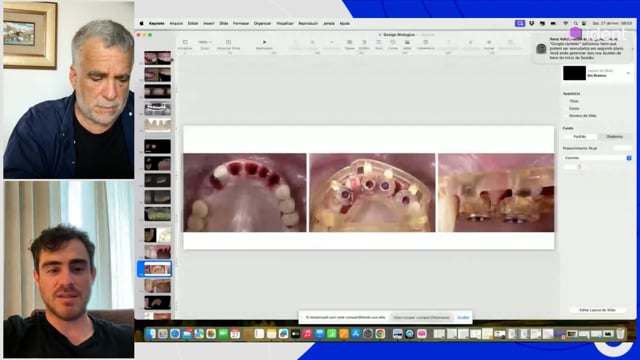This screenshot has height=360, width=640.
Task: Click the Forma shape icon
Action: tap(393, 42)
